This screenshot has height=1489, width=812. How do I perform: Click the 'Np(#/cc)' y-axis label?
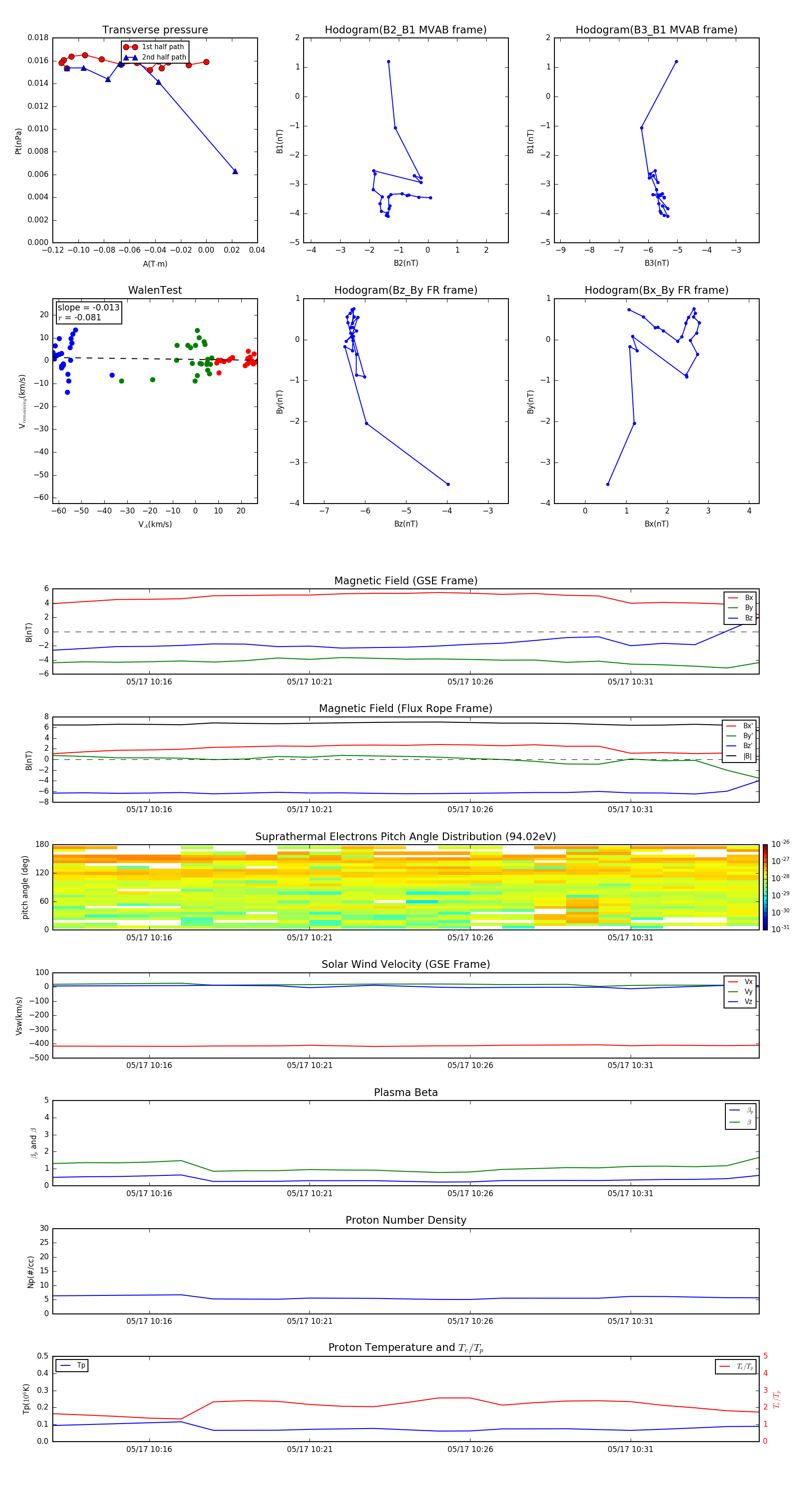pos(30,1272)
